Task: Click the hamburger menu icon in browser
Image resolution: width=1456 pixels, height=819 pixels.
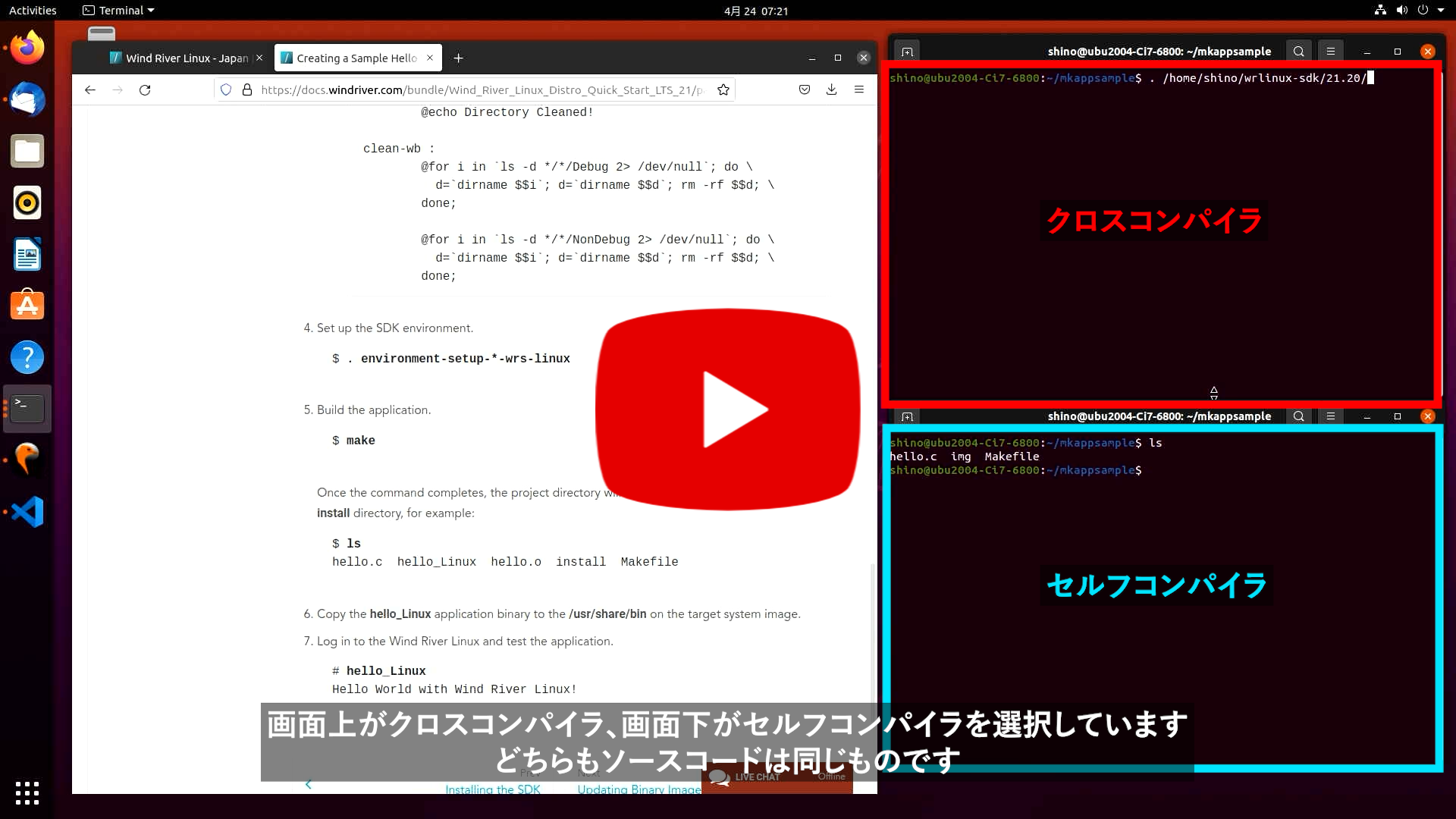Action: tap(859, 89)
